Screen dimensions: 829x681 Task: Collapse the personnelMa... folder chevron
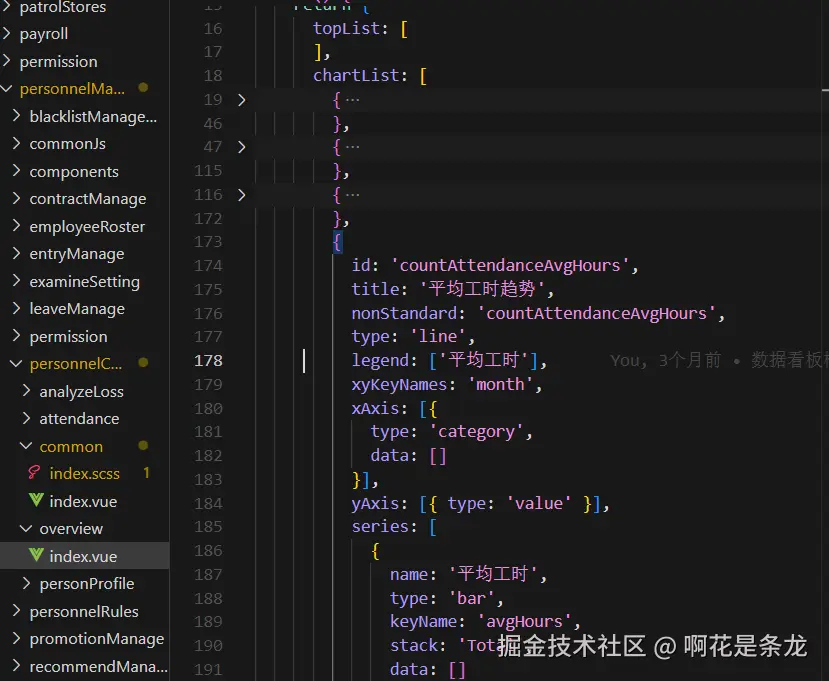click(7, 89)
